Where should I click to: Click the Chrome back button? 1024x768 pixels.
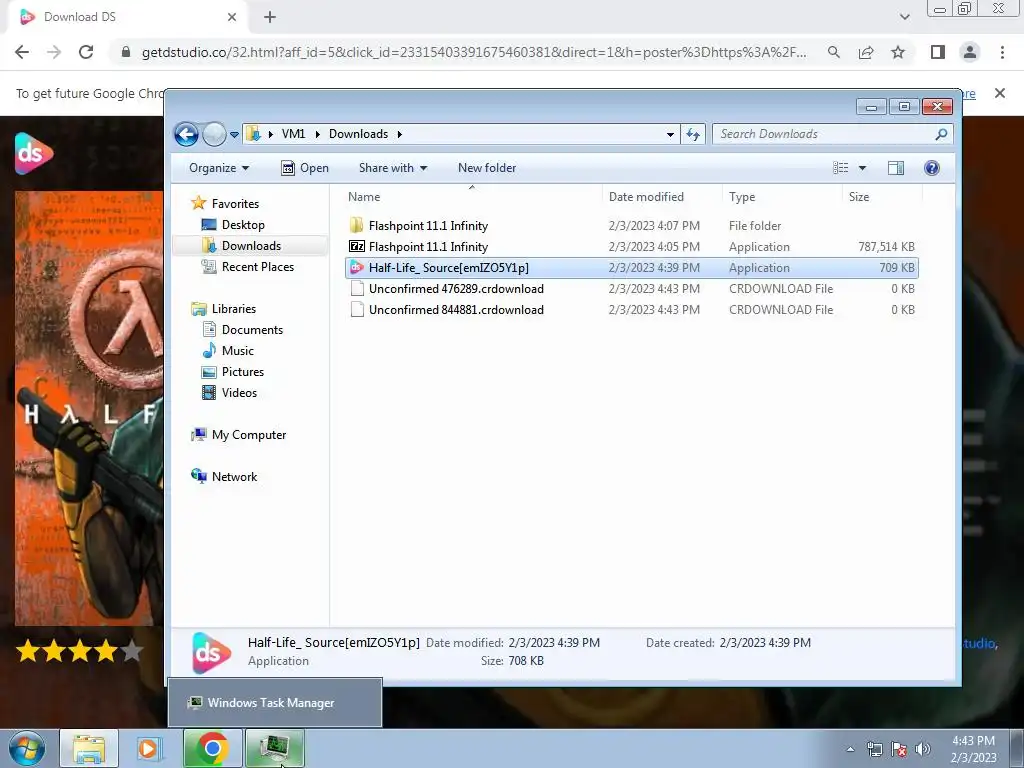(x=22, y=52)
